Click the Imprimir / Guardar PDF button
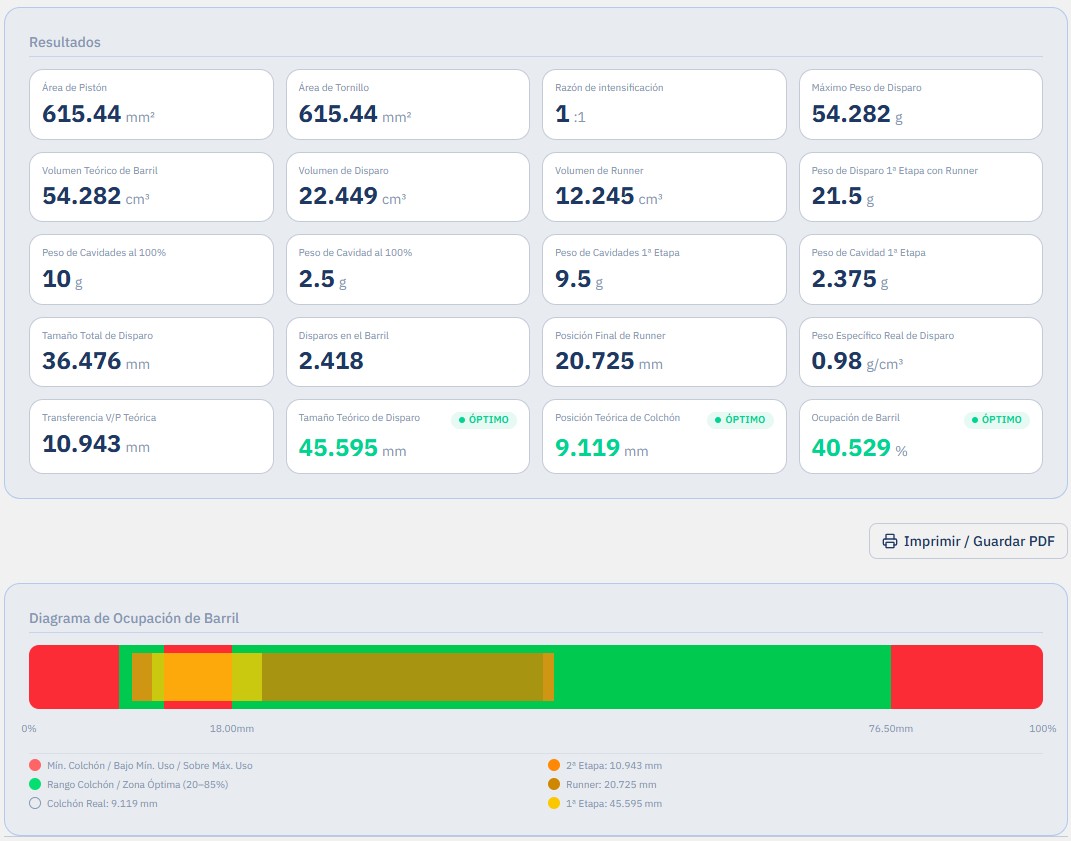The height and width of the screenshot is (841, 1071). coord(968,541)
